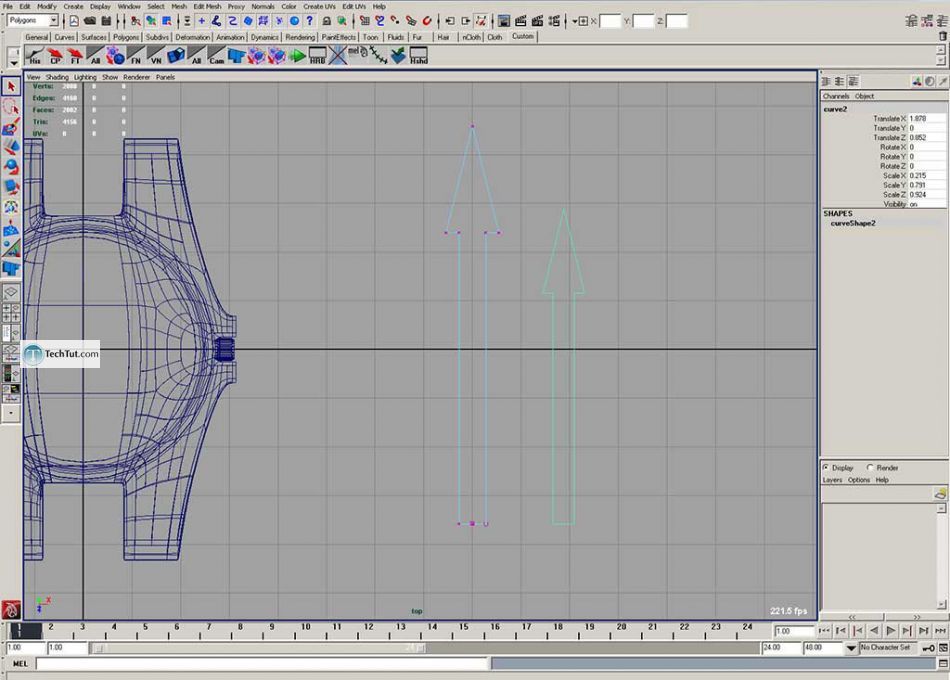The image size is (950, 680).
Task: Click the CP shelf button
Action: pyautogui.click(x=55, y=56)
